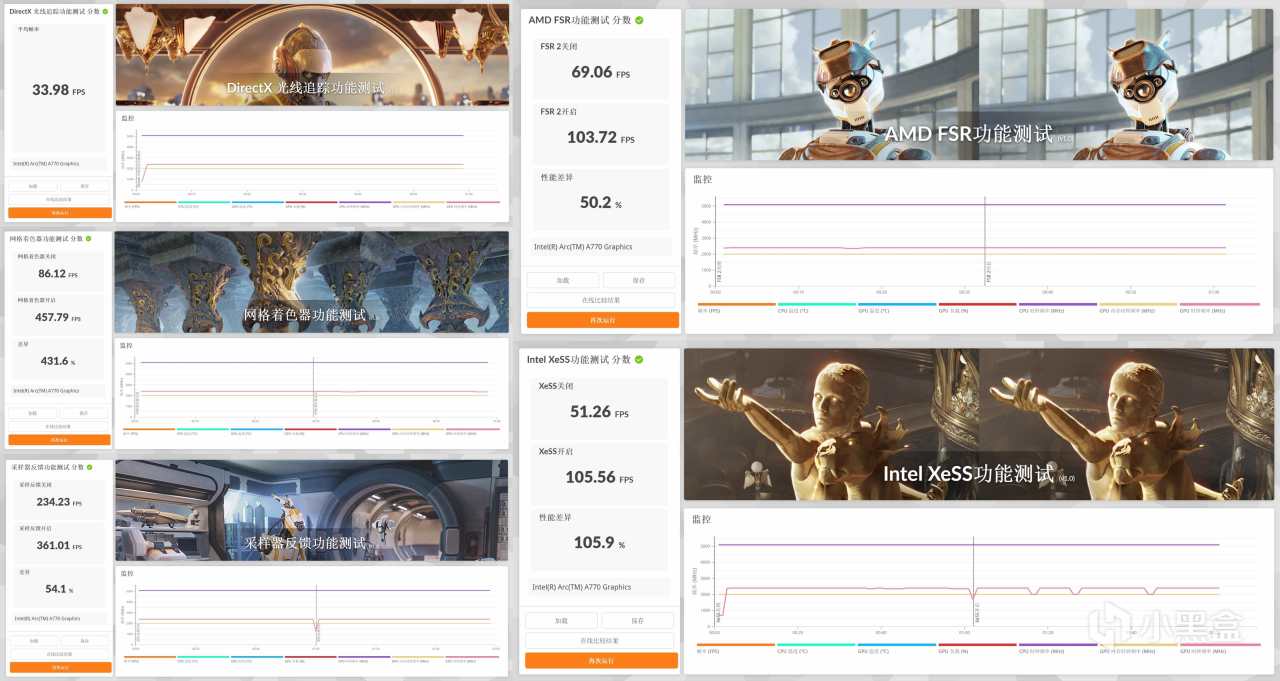The width and height of the screenshot is (1280, 681).
Task: Click green validity check in mesh shader (网格着色器) panel
Action: (89, 238)
